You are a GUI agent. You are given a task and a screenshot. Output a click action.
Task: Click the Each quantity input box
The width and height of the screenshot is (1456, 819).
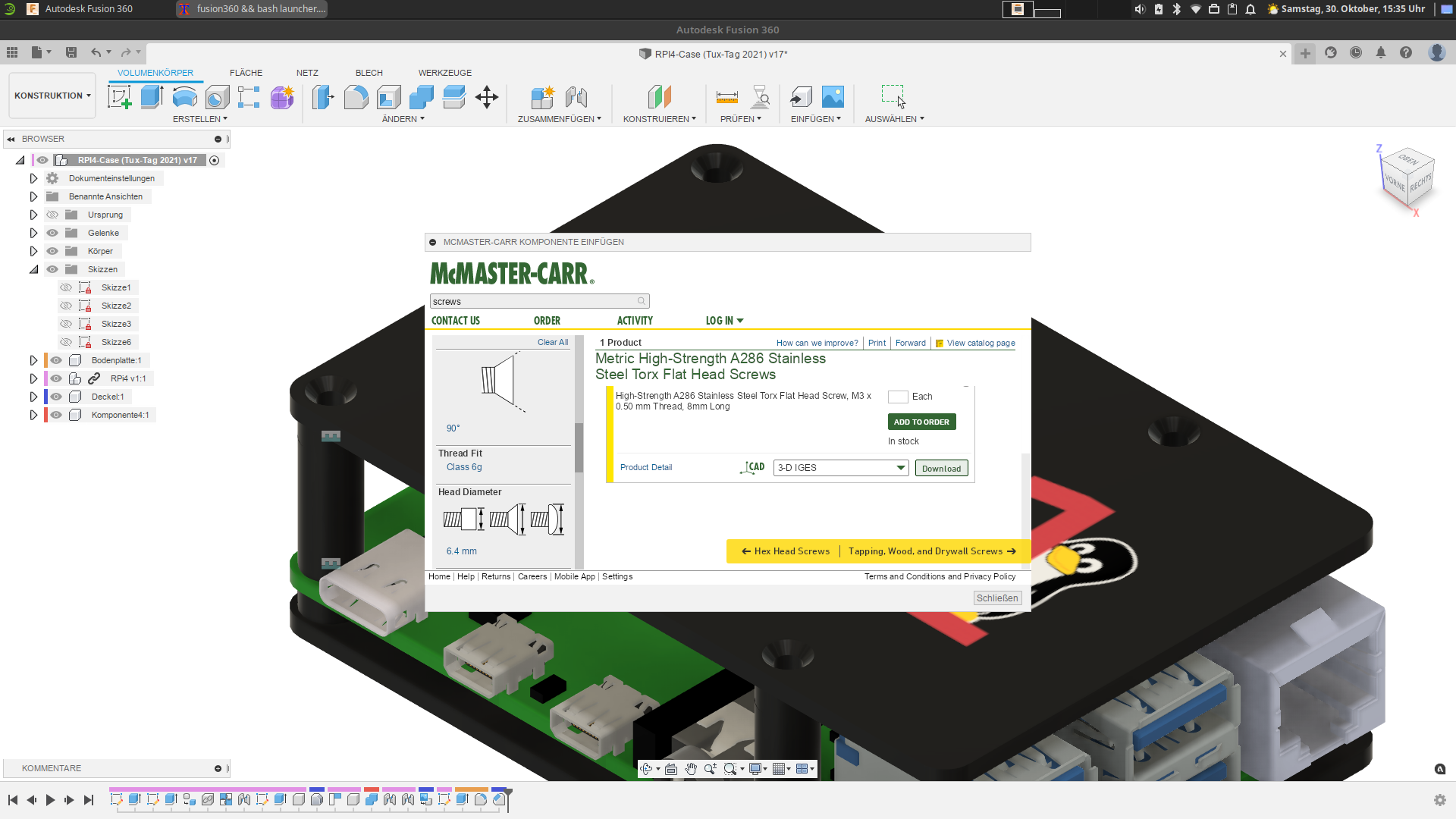898,397
